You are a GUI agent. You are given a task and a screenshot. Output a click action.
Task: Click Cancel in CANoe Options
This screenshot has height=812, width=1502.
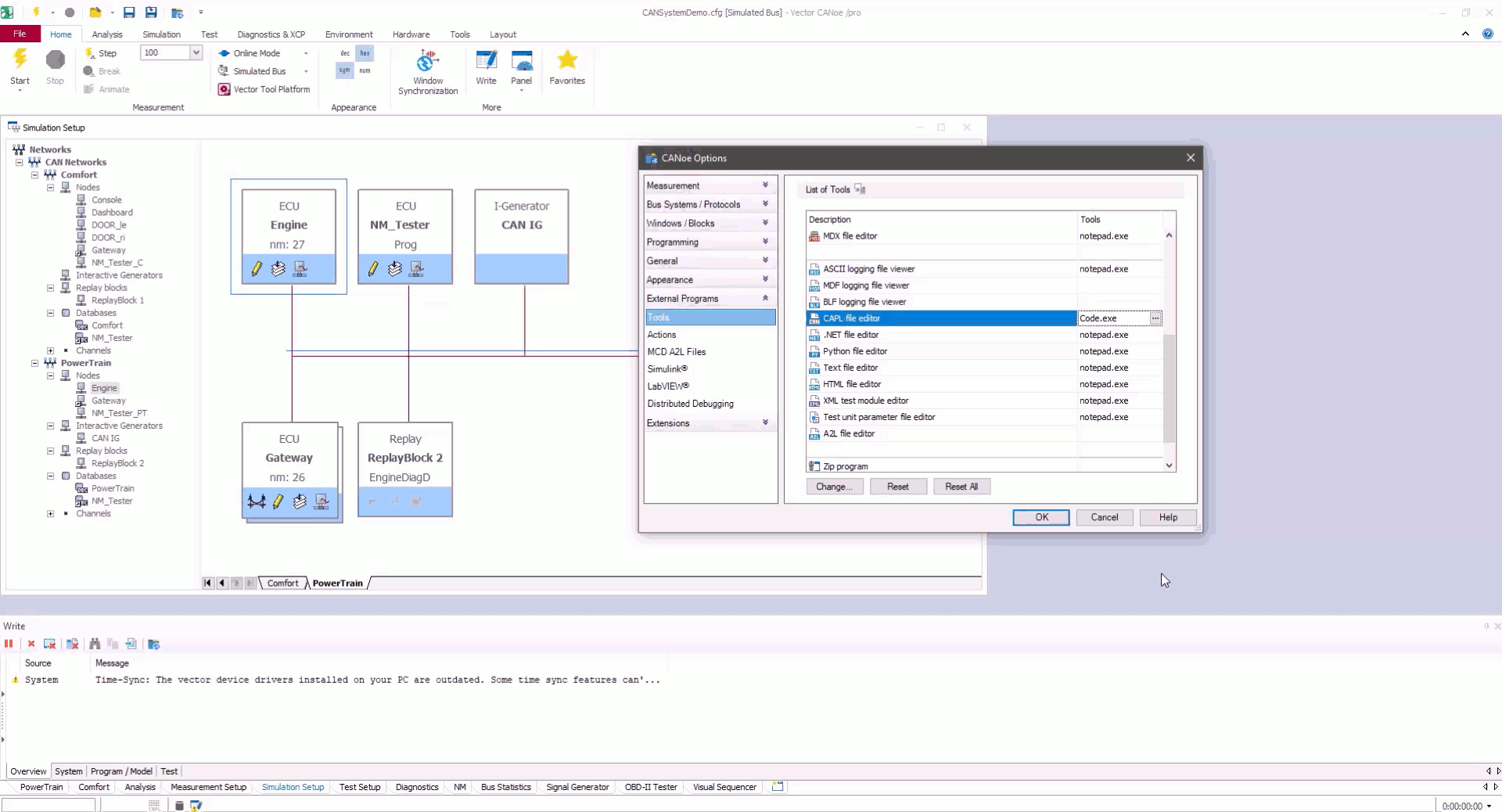pos(1105,517)
